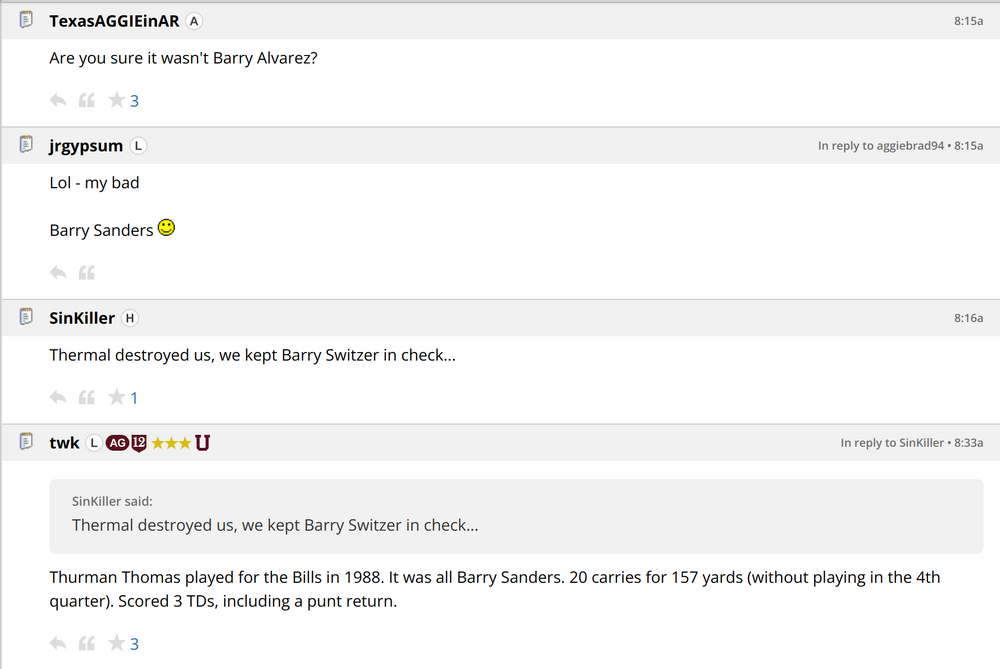Click the post icon beside TexasAGGIEinAR
This screenshot has height=669, width=1000.
click(x=27, y=20)
